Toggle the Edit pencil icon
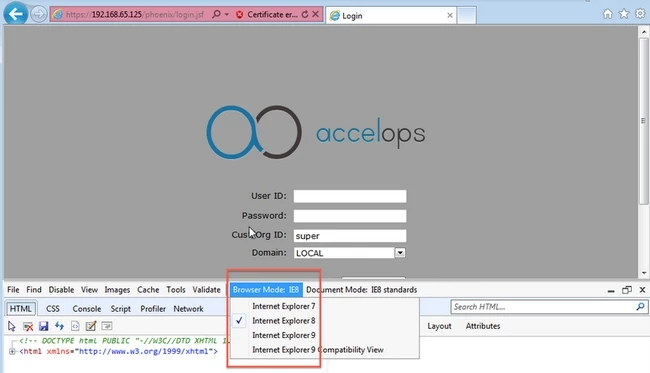Screen dimensions: 650x373 91,326
